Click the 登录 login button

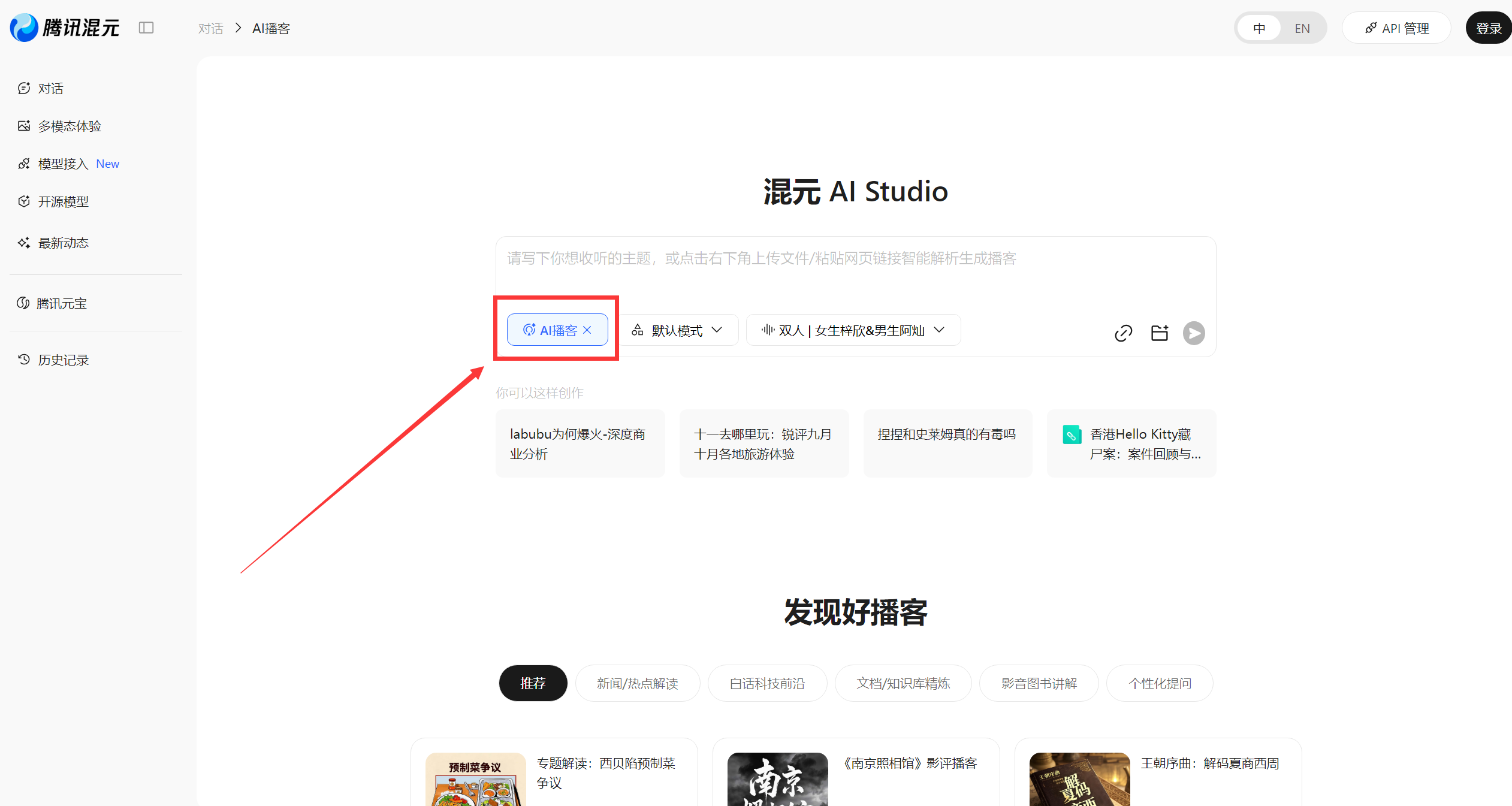tap(1488, 28)
